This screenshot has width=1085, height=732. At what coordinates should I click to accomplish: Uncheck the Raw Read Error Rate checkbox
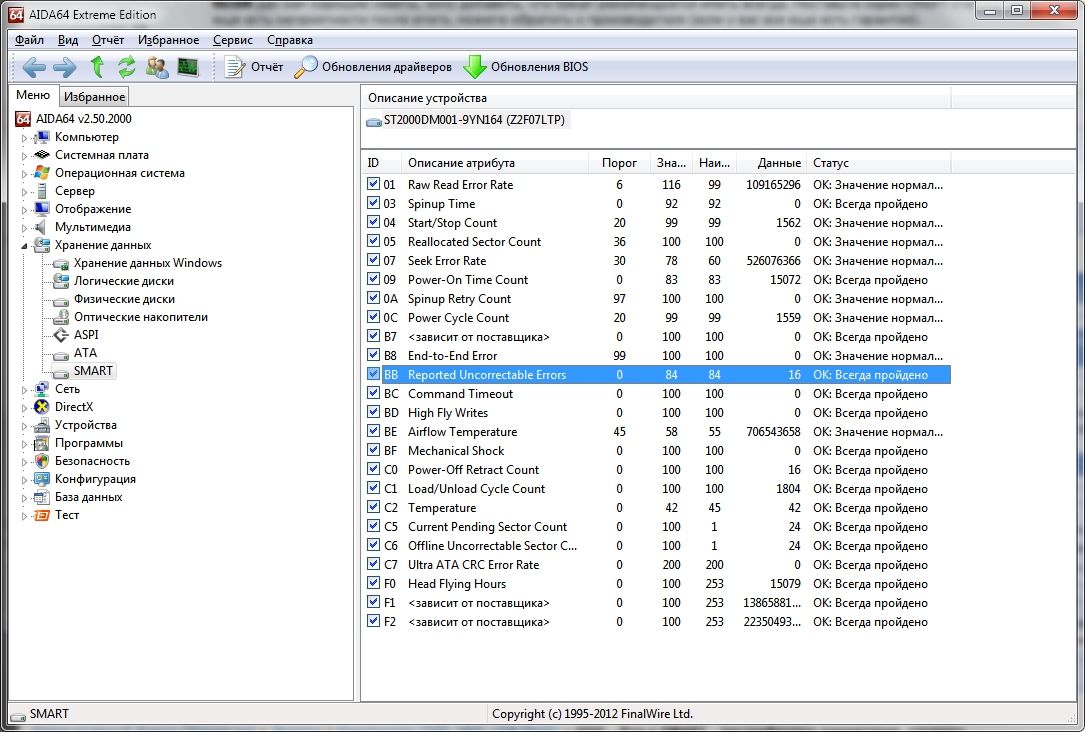pyautogui.click(x=373, y=185)
